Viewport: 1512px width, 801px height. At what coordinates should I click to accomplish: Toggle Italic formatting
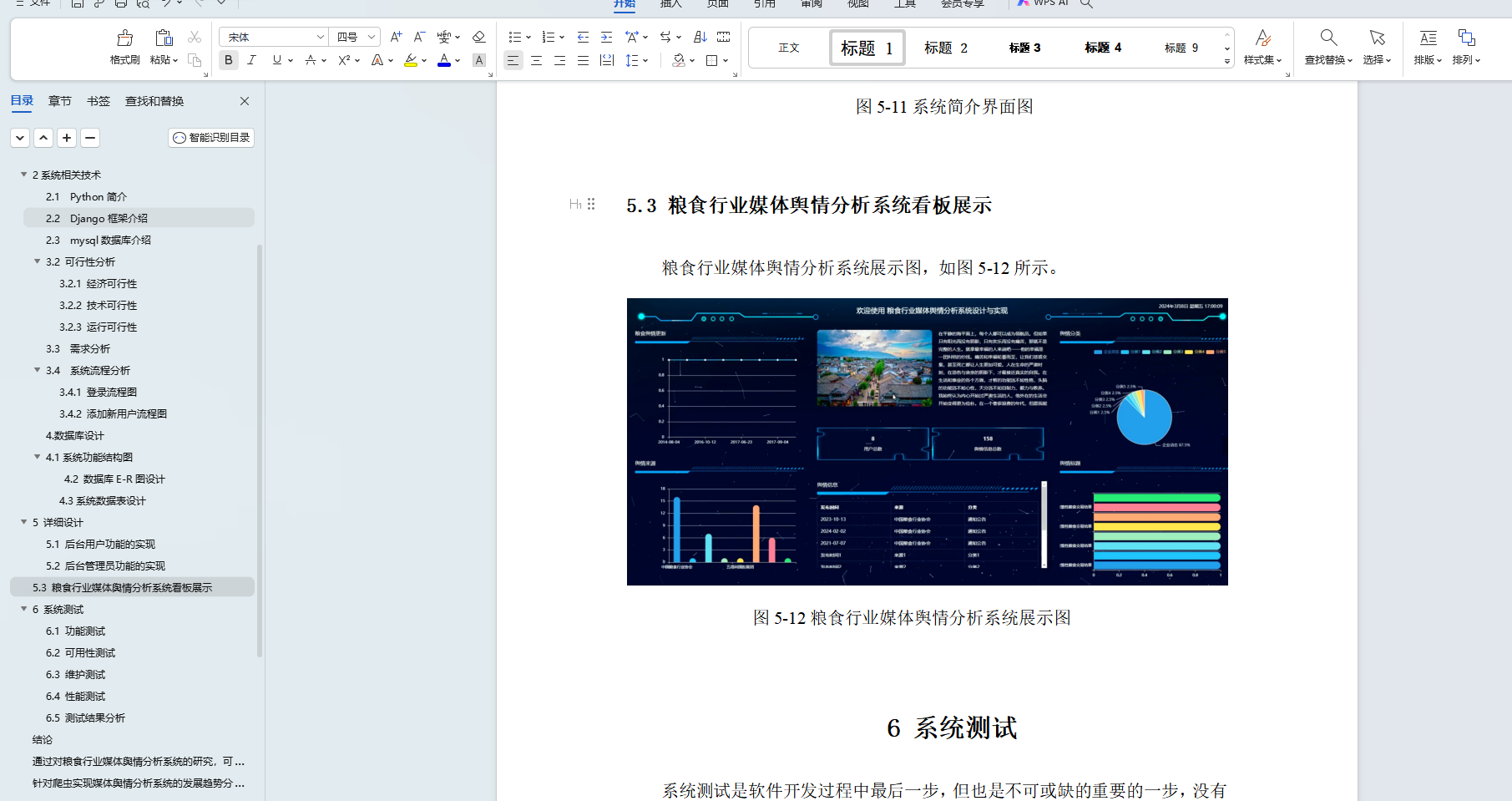pos(251,60)
